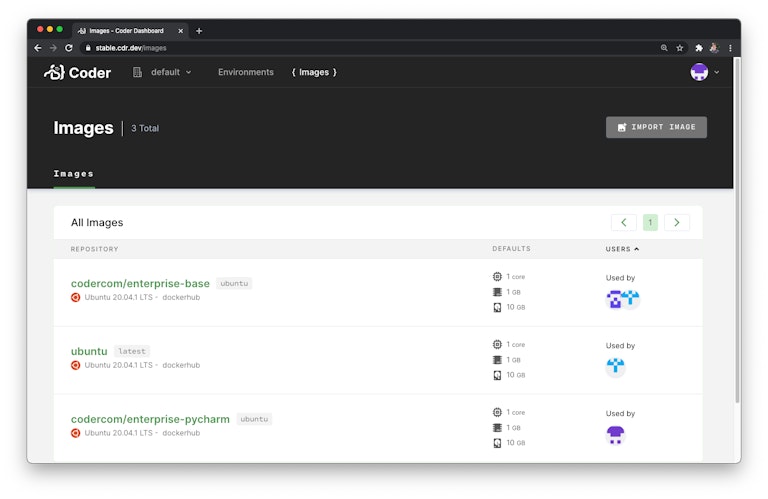
Task: Click the Import Image button
Action: tap(656, 127)
